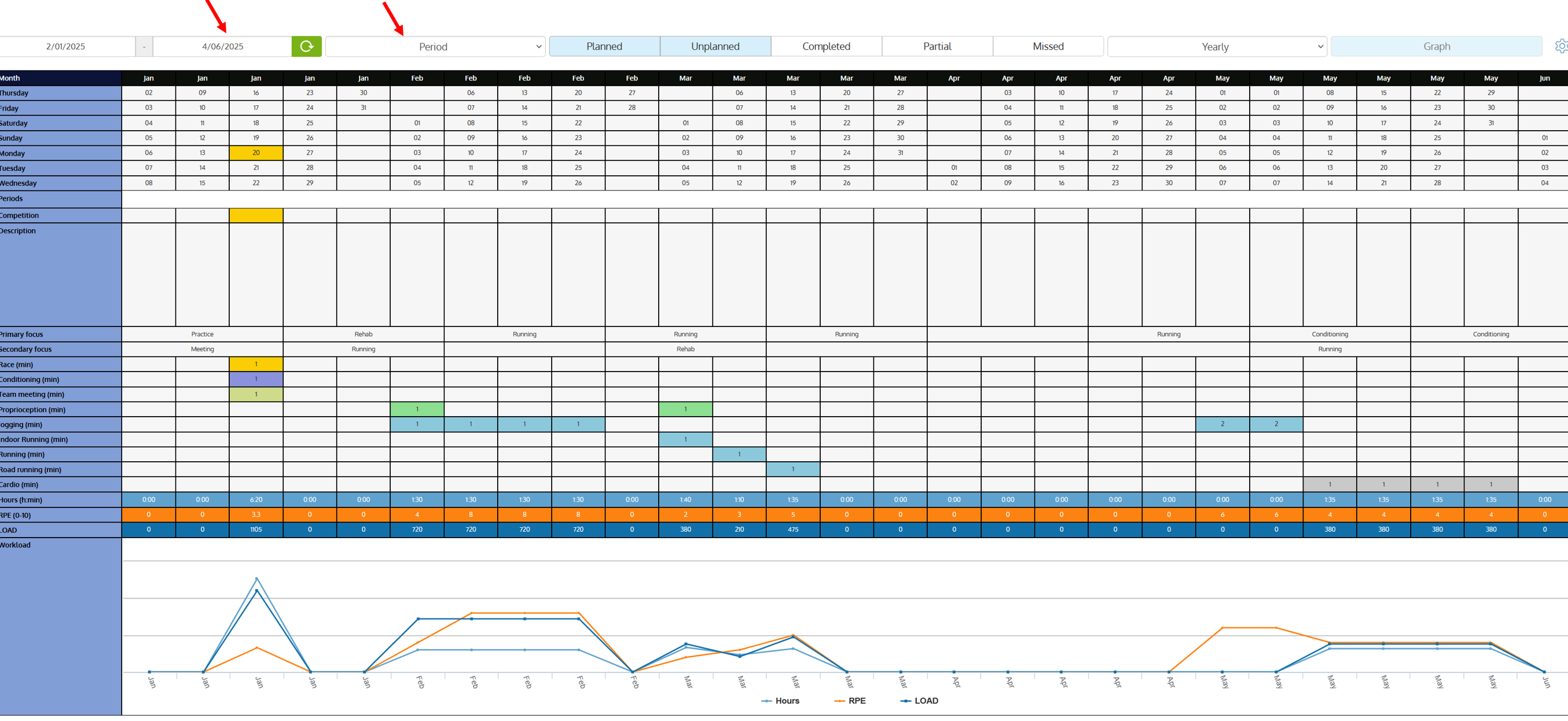Enable the Completed filter
The width and height of the screenshot is (1568, 721).
coord(825,46)
